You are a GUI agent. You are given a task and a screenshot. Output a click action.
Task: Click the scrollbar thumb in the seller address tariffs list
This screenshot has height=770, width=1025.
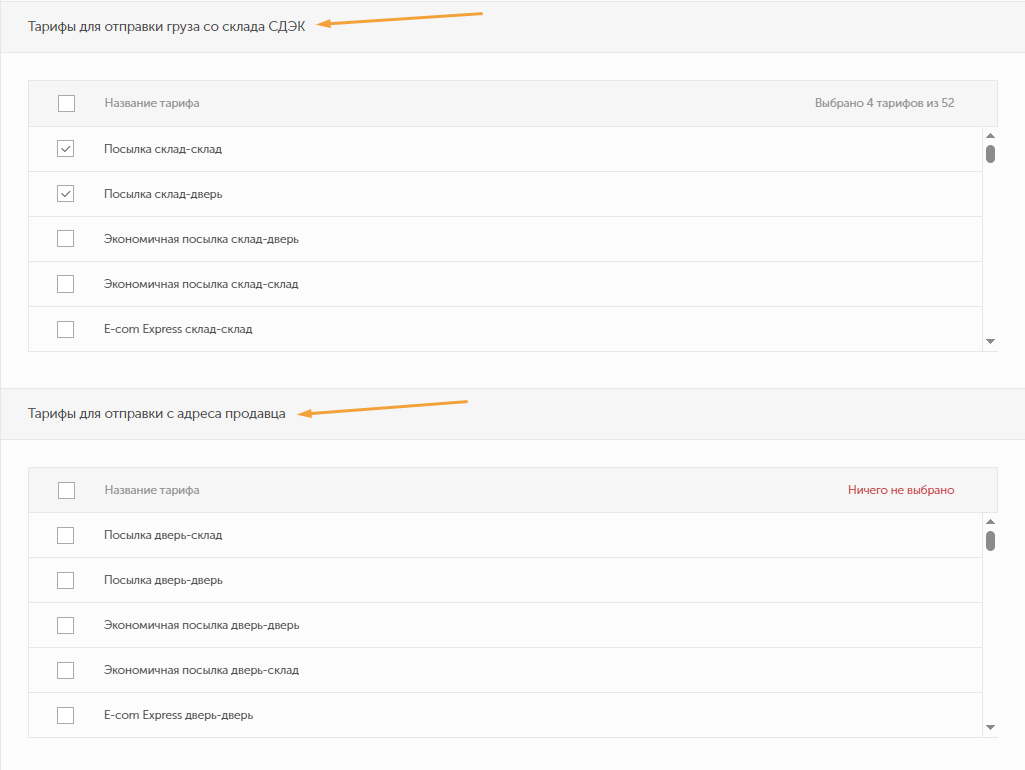tap(990, 541)
